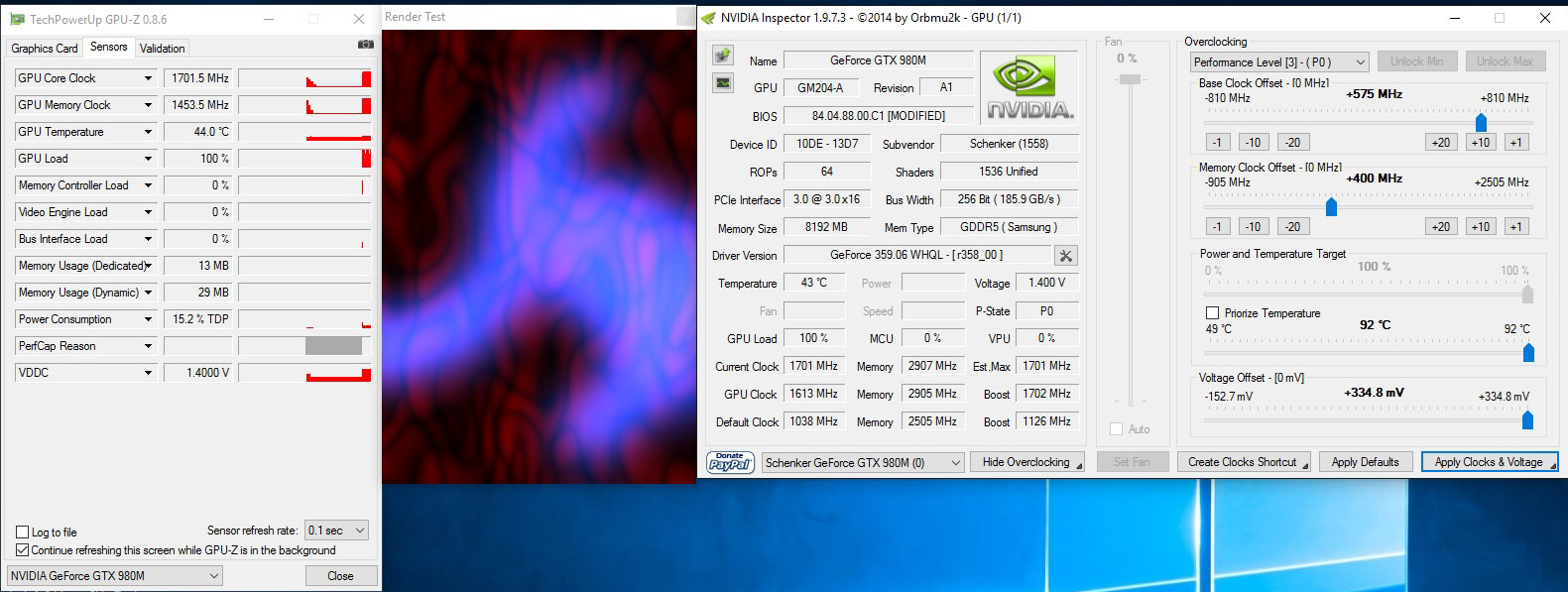Click the NVIDIA Inspector title bar icon
The width and height of the screenshot is (1568, 592).
pyautogui.click(x=708, y=18)
